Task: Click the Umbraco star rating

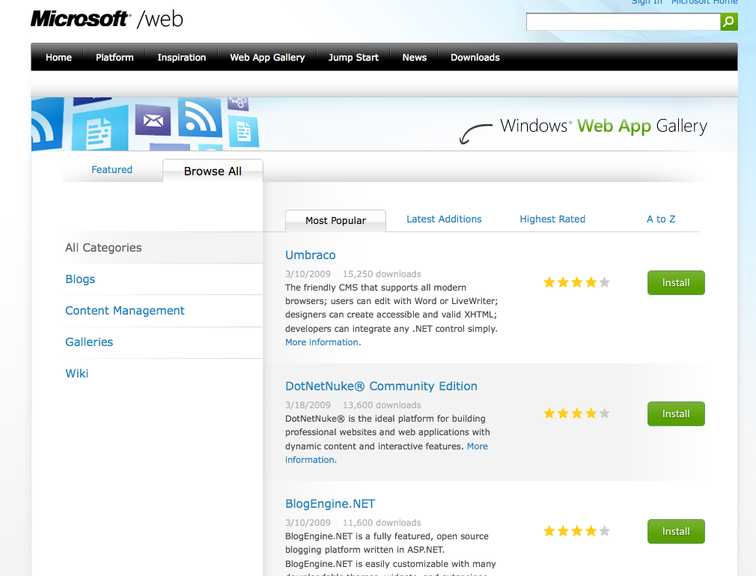Action: (x=576, y=283)
